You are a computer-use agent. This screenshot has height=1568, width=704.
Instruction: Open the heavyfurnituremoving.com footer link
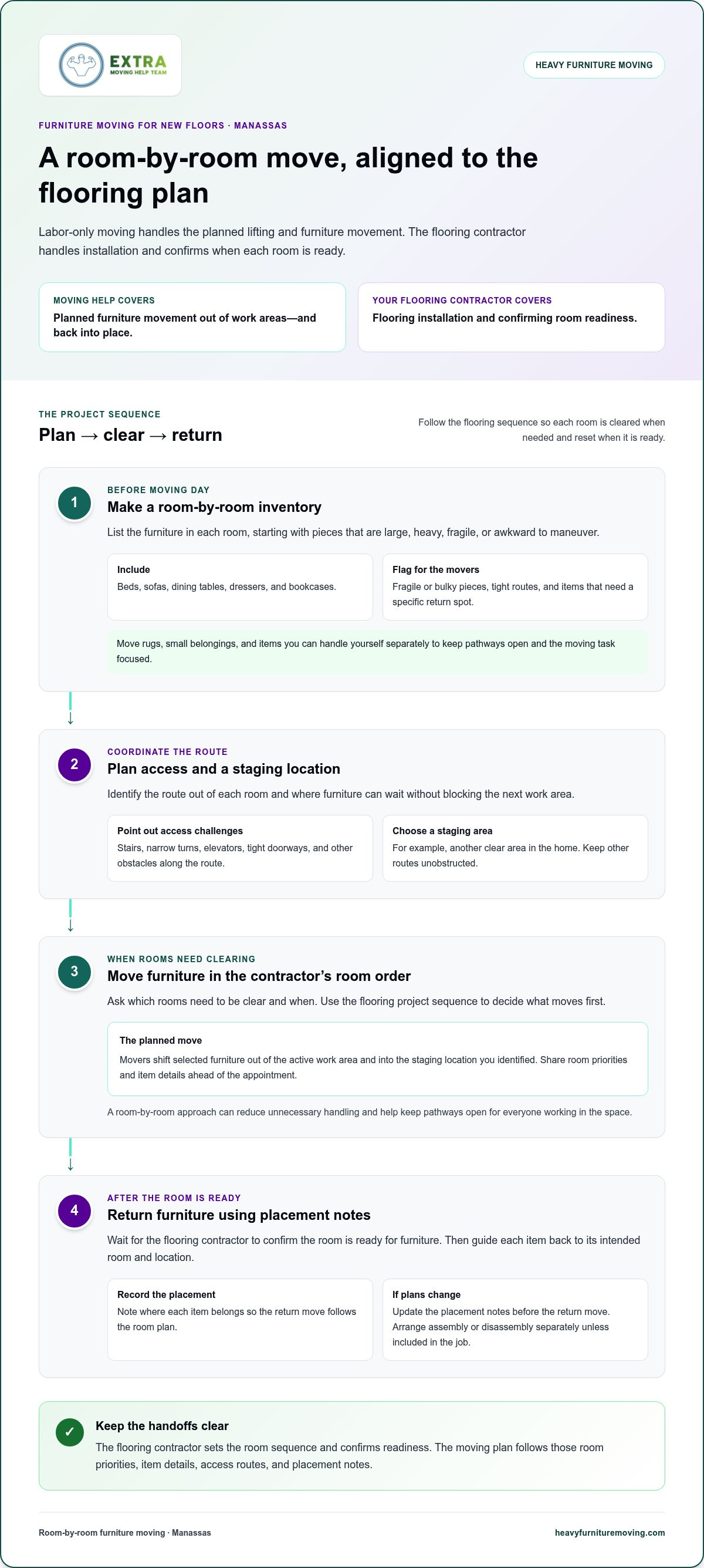(x=610, y=1533)
